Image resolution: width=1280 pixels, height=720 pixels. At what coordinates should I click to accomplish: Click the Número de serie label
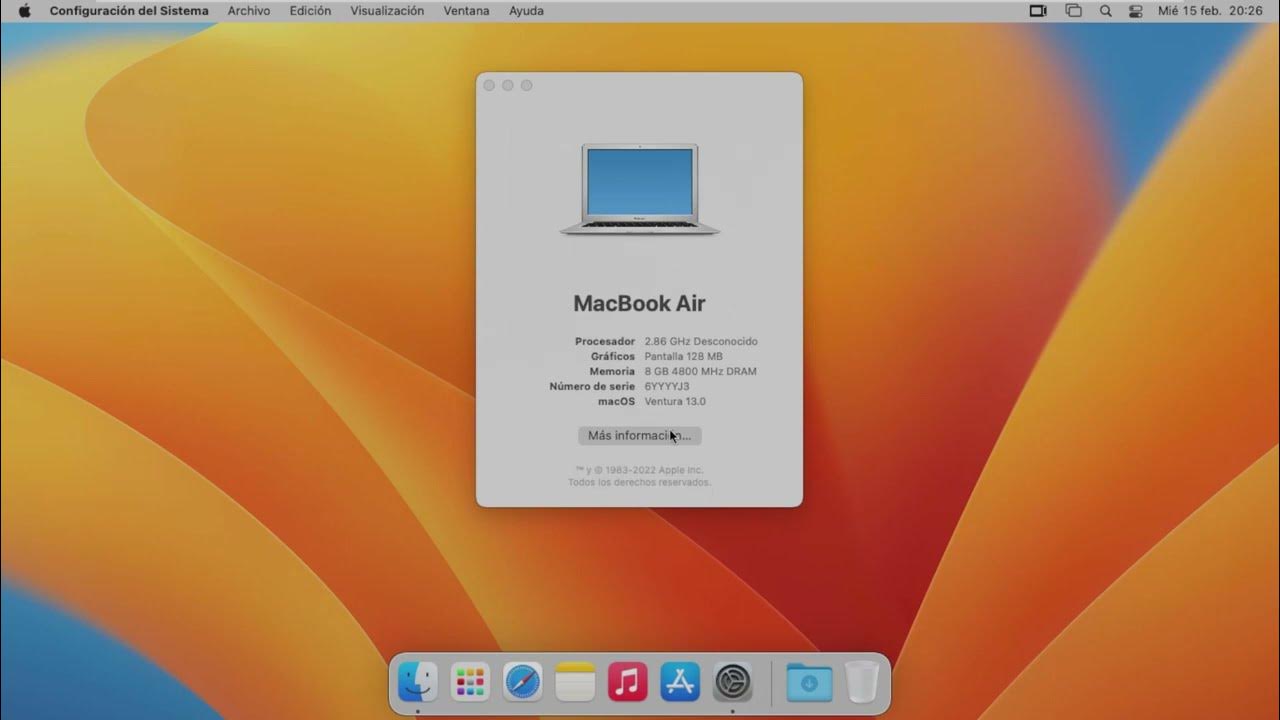point(592,386)
